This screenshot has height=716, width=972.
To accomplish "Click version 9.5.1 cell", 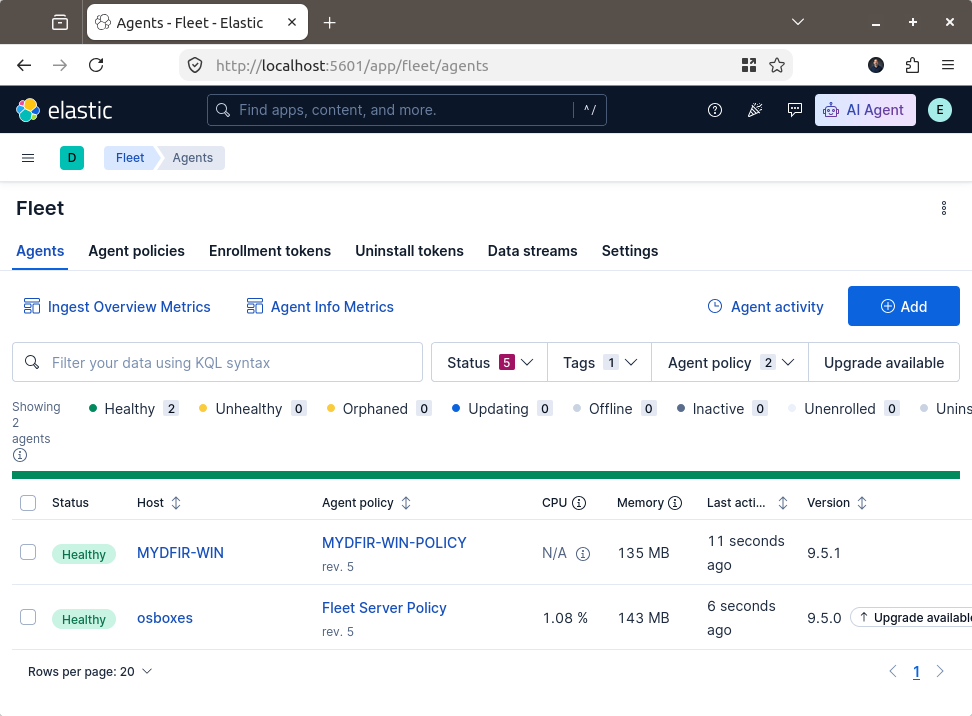I will 824,553.
